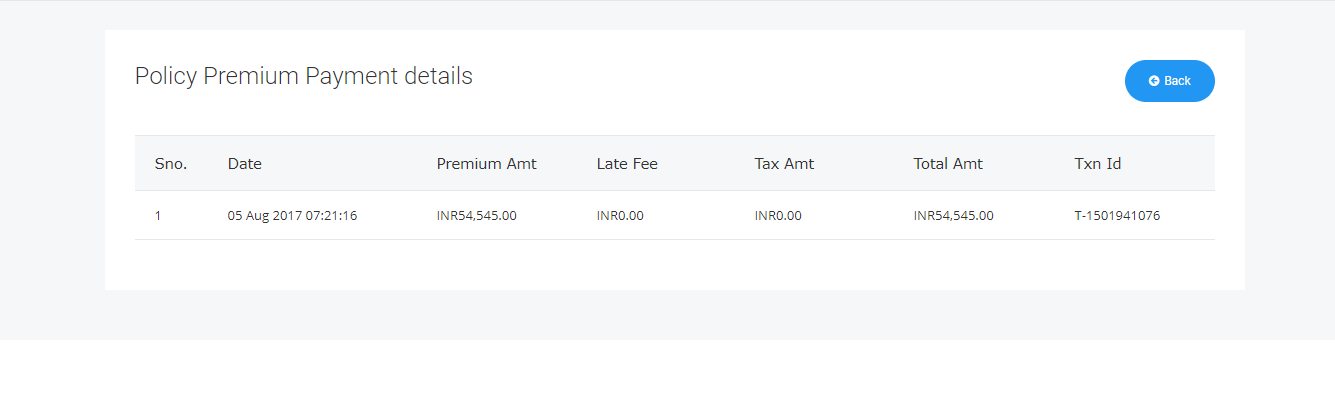The height and width of the screenshot is (394, 1335).
Task: Select the Sno. column header
Action: [x=171, y=164]
